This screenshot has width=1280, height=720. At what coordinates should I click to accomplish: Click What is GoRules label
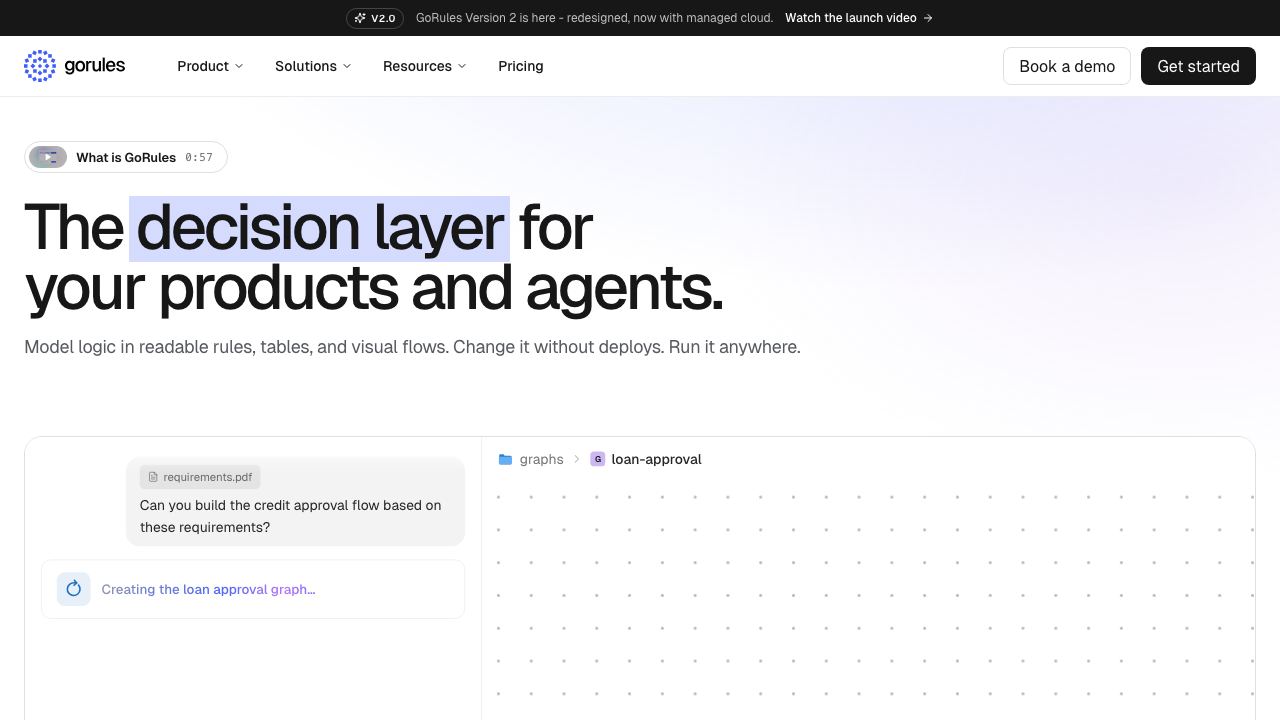pos(126,157)
